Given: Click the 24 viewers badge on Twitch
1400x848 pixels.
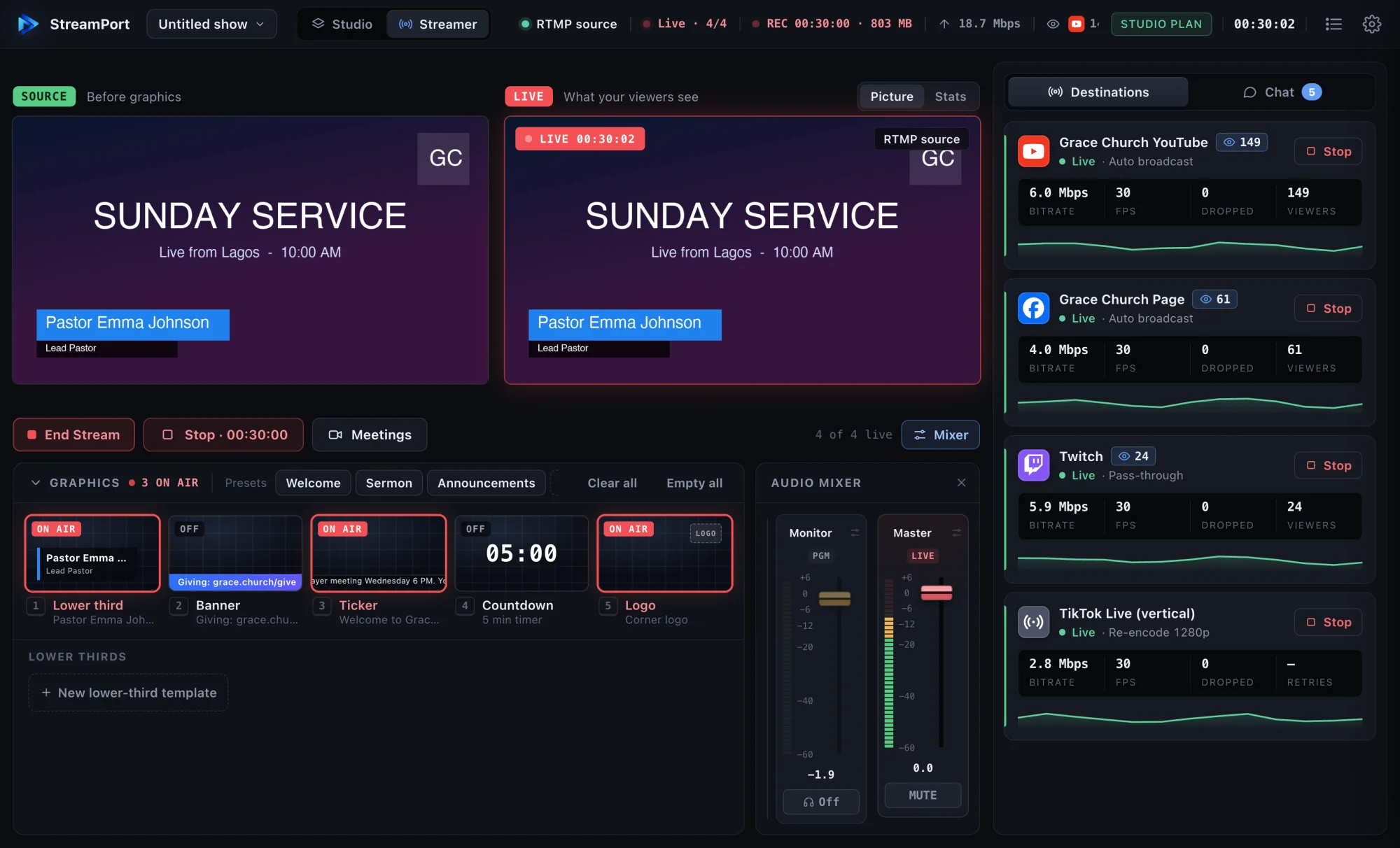Looking at the screenshot, I should [x=1133, y=456].
